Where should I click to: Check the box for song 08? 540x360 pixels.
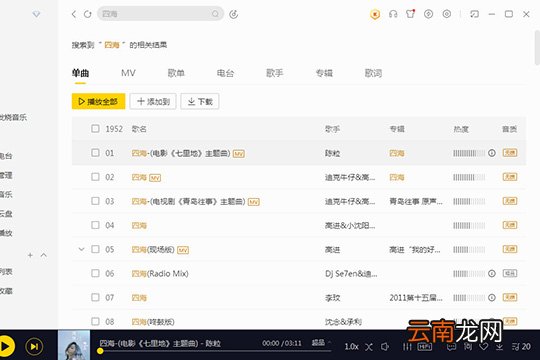click(x=95, y=321)
